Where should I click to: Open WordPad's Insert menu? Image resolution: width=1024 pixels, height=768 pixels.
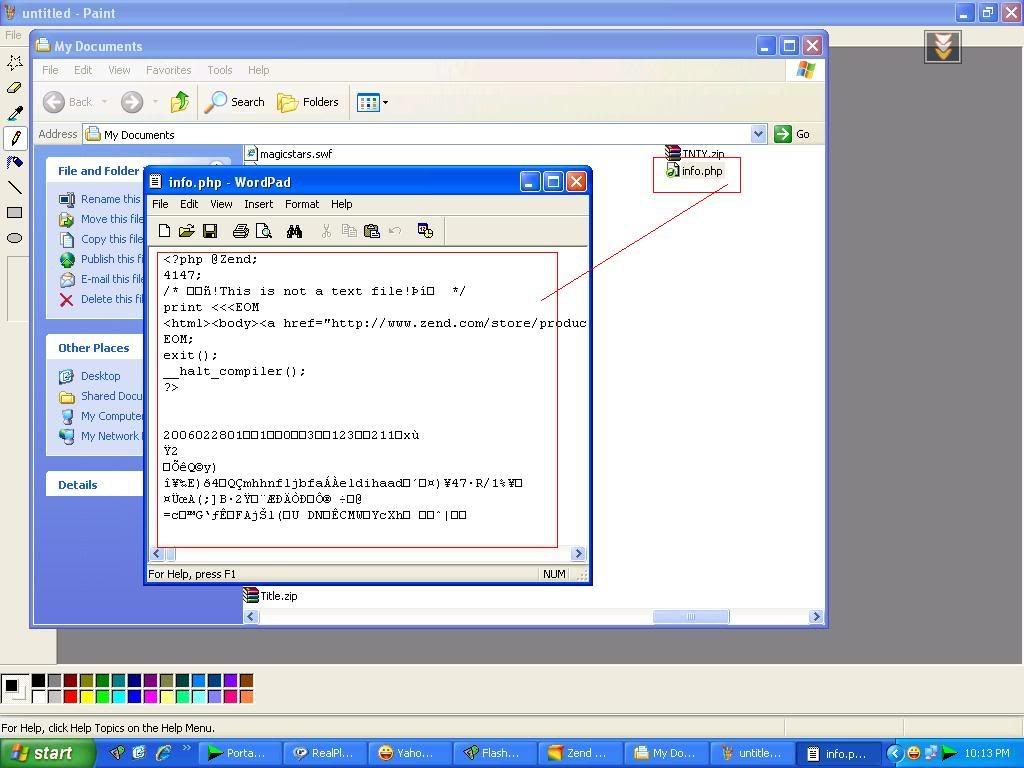259,204
